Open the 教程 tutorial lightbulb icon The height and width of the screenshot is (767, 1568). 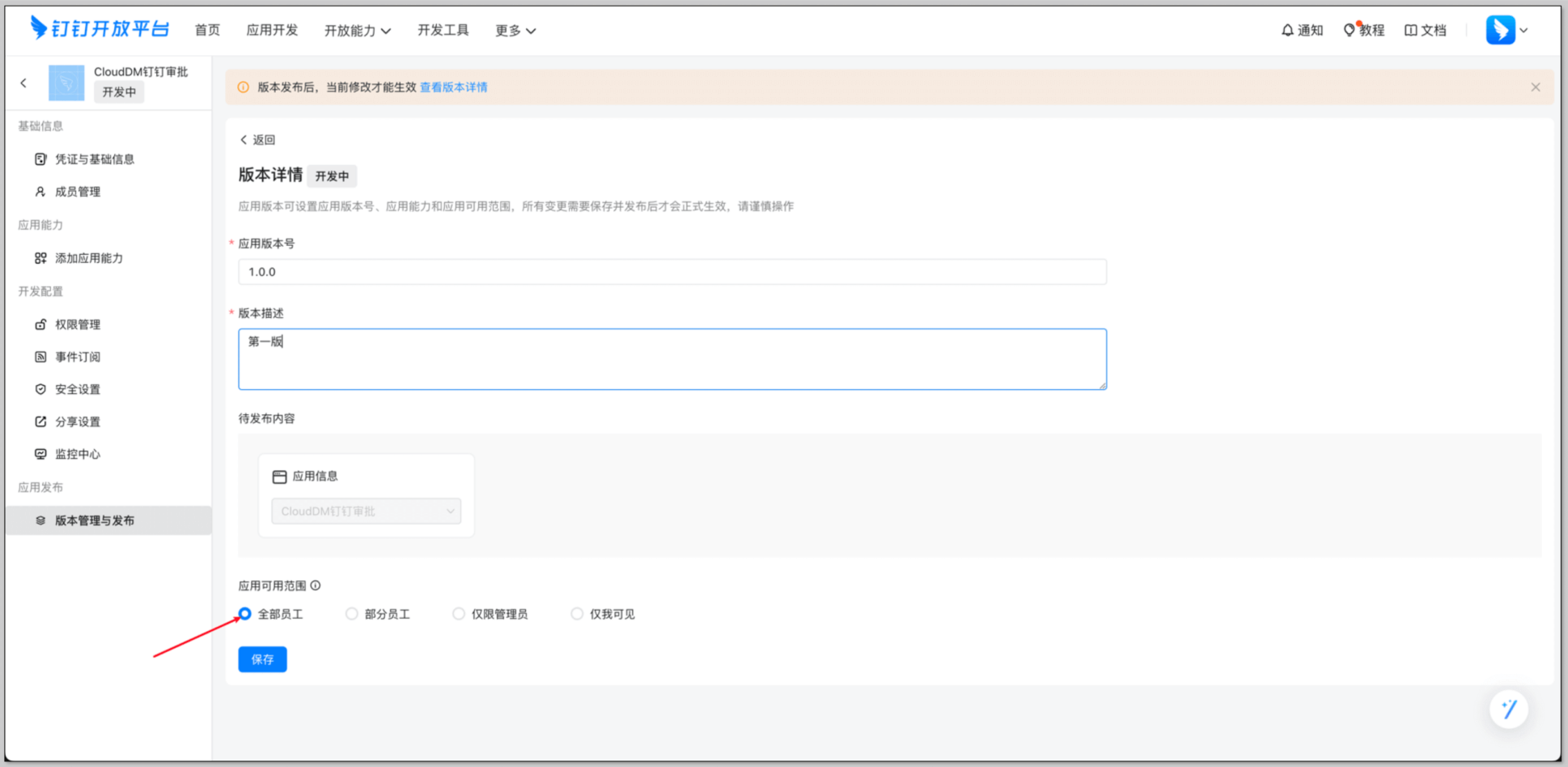point(1349,30)
